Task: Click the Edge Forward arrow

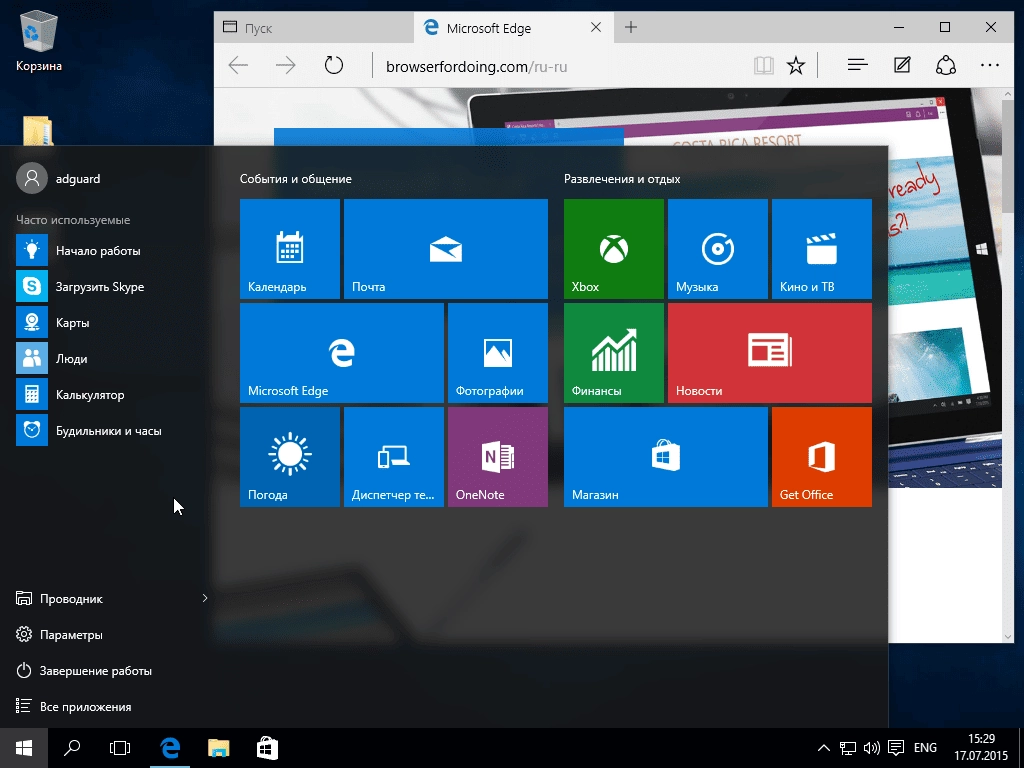Action: tap(285, 65)
